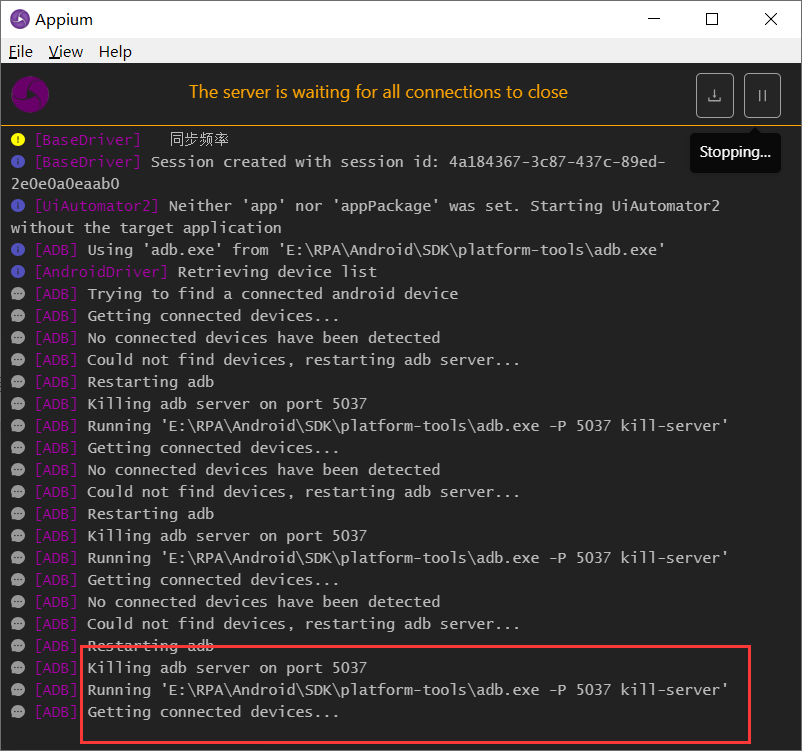Click the server status message text
Screen dimensions: 802x751
(378, 92)
